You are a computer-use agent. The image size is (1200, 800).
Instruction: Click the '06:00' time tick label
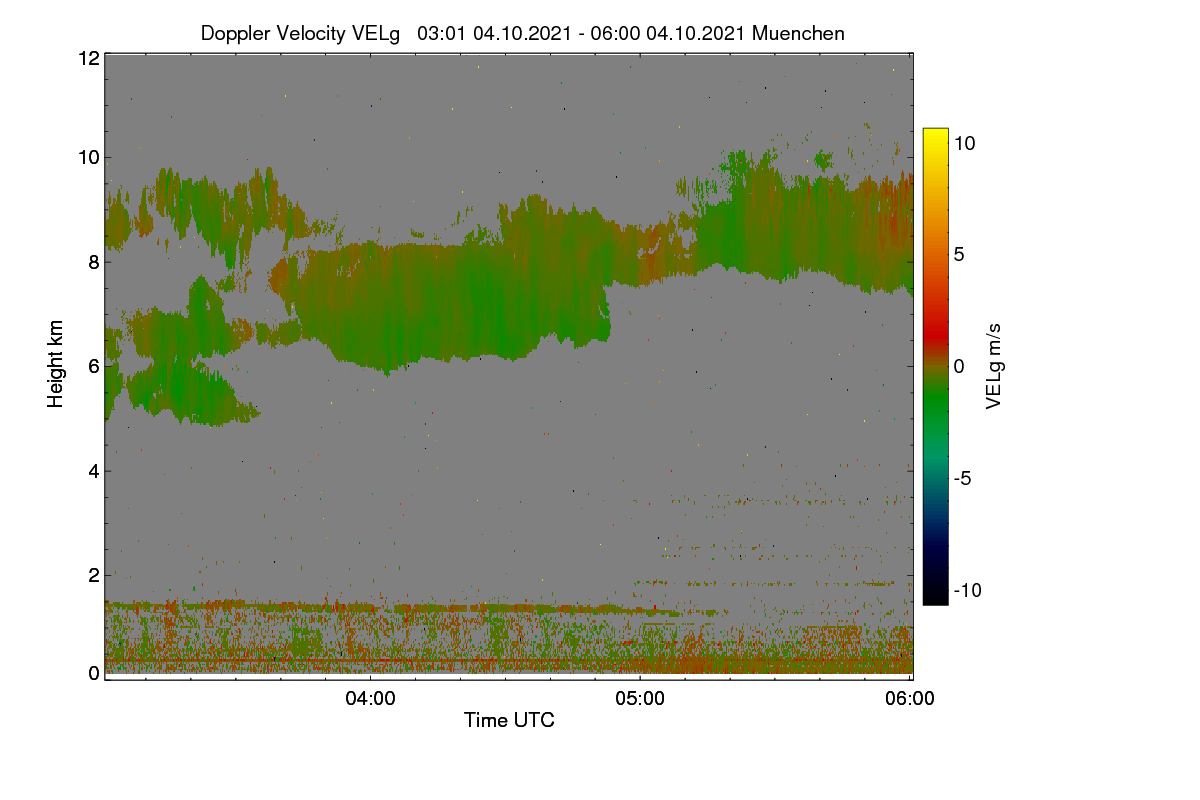click(x=910, y=699)
